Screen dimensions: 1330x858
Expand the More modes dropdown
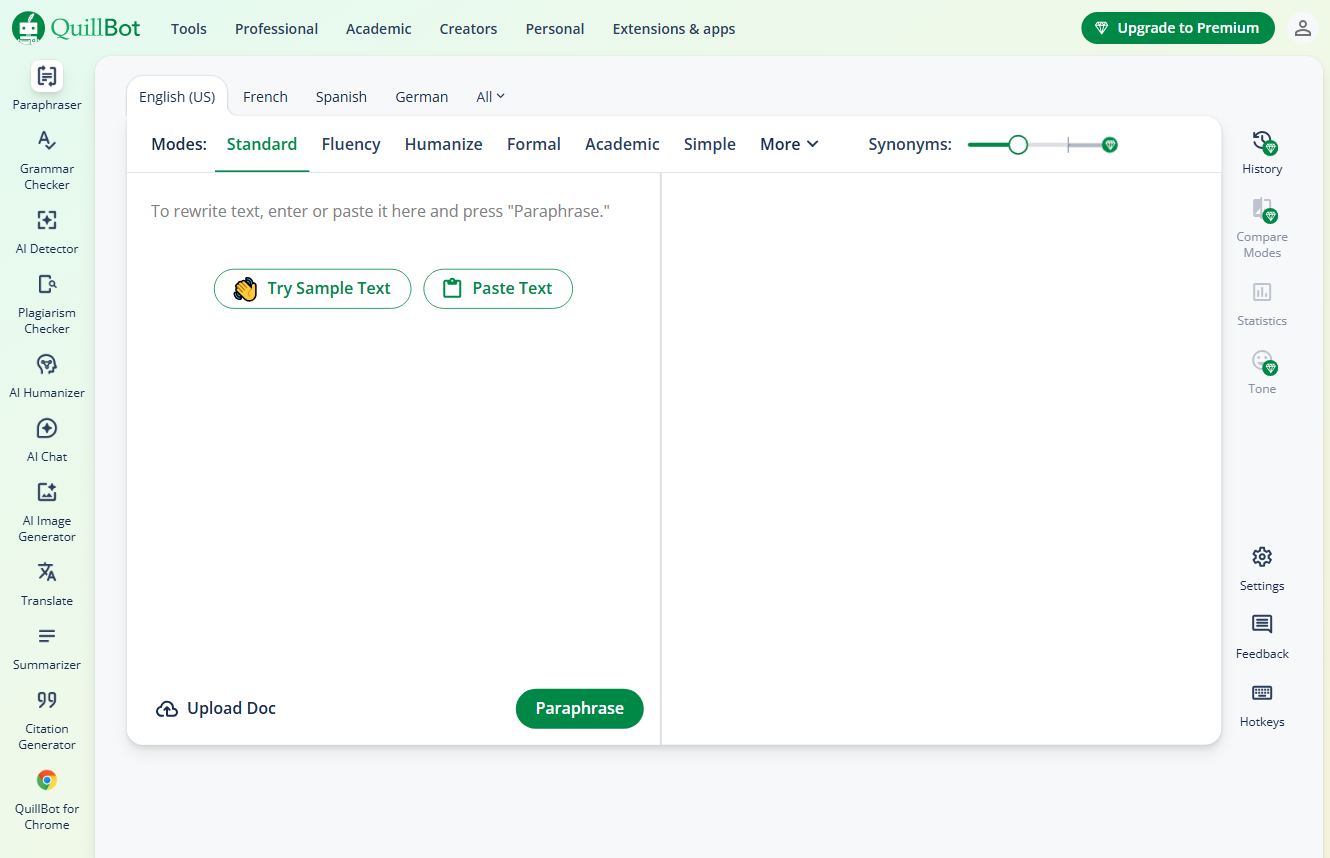tap(789, 144)
